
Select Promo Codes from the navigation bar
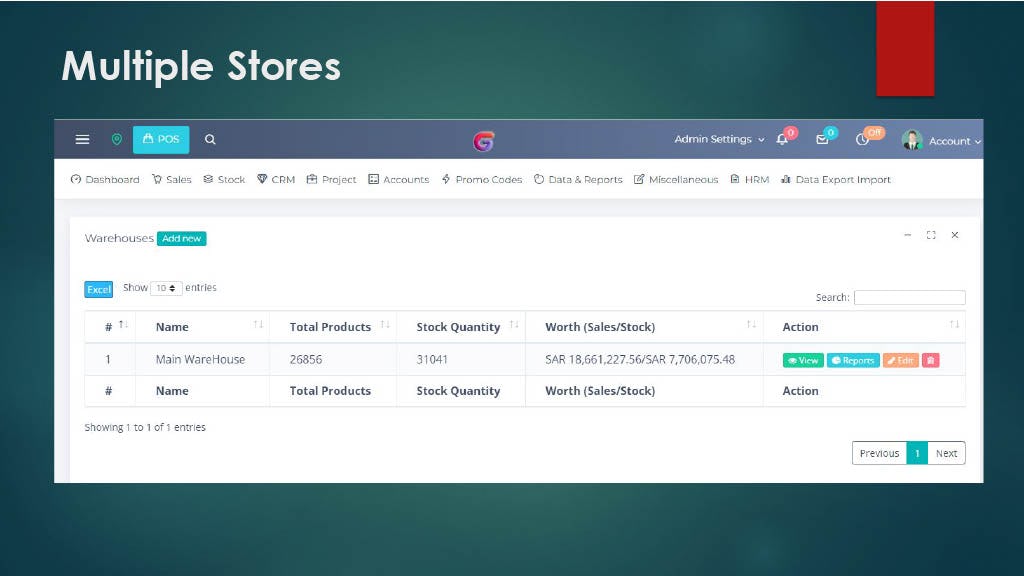[488, 179]
